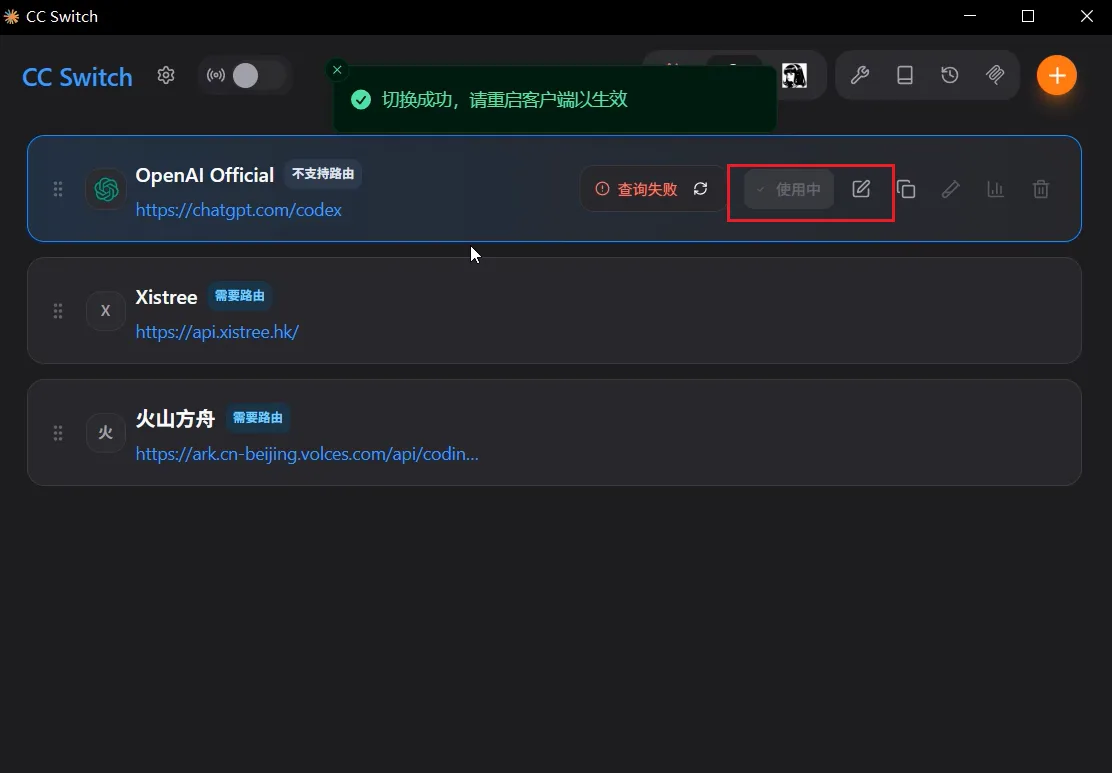This screenshot has width=1112, height=773.
Task: Click the pen icon on OpenAI Official row
Action: [x=950, y=189]
